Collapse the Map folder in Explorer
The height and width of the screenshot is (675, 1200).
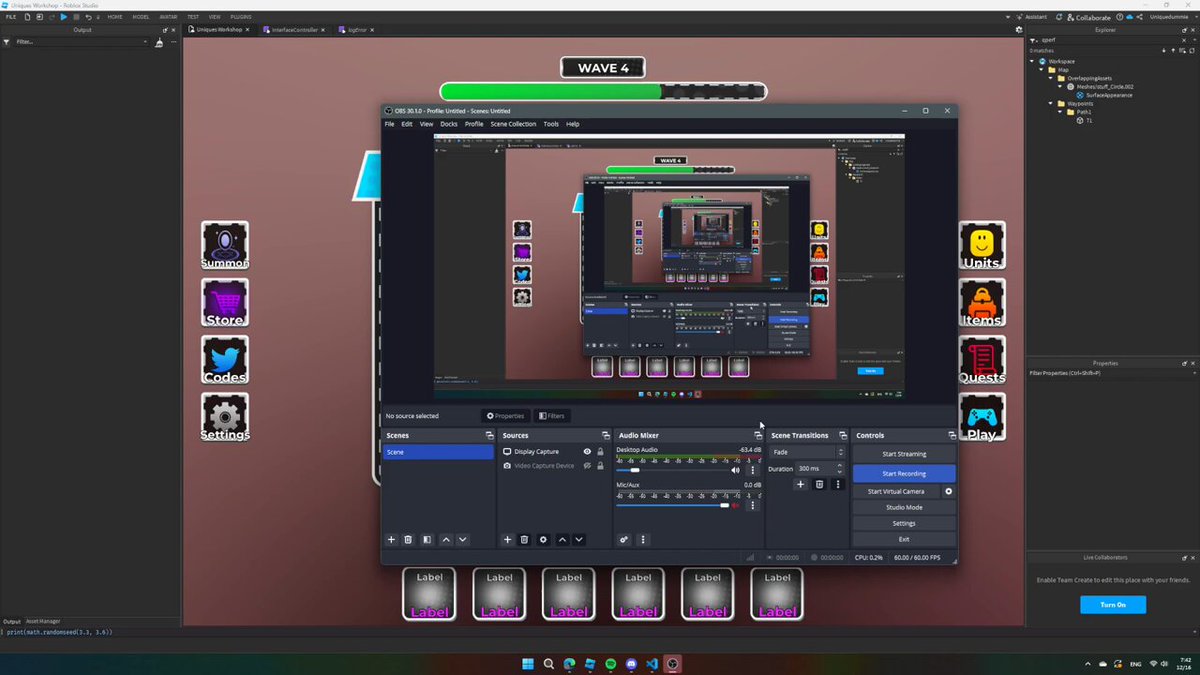click(1041, 70)
